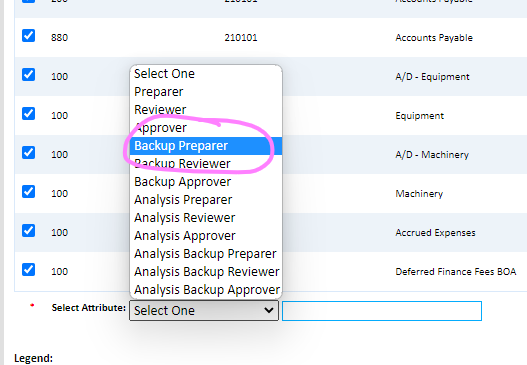Select Analysis Reviewer option
527x365 pixels.
[x=206, y=218]
